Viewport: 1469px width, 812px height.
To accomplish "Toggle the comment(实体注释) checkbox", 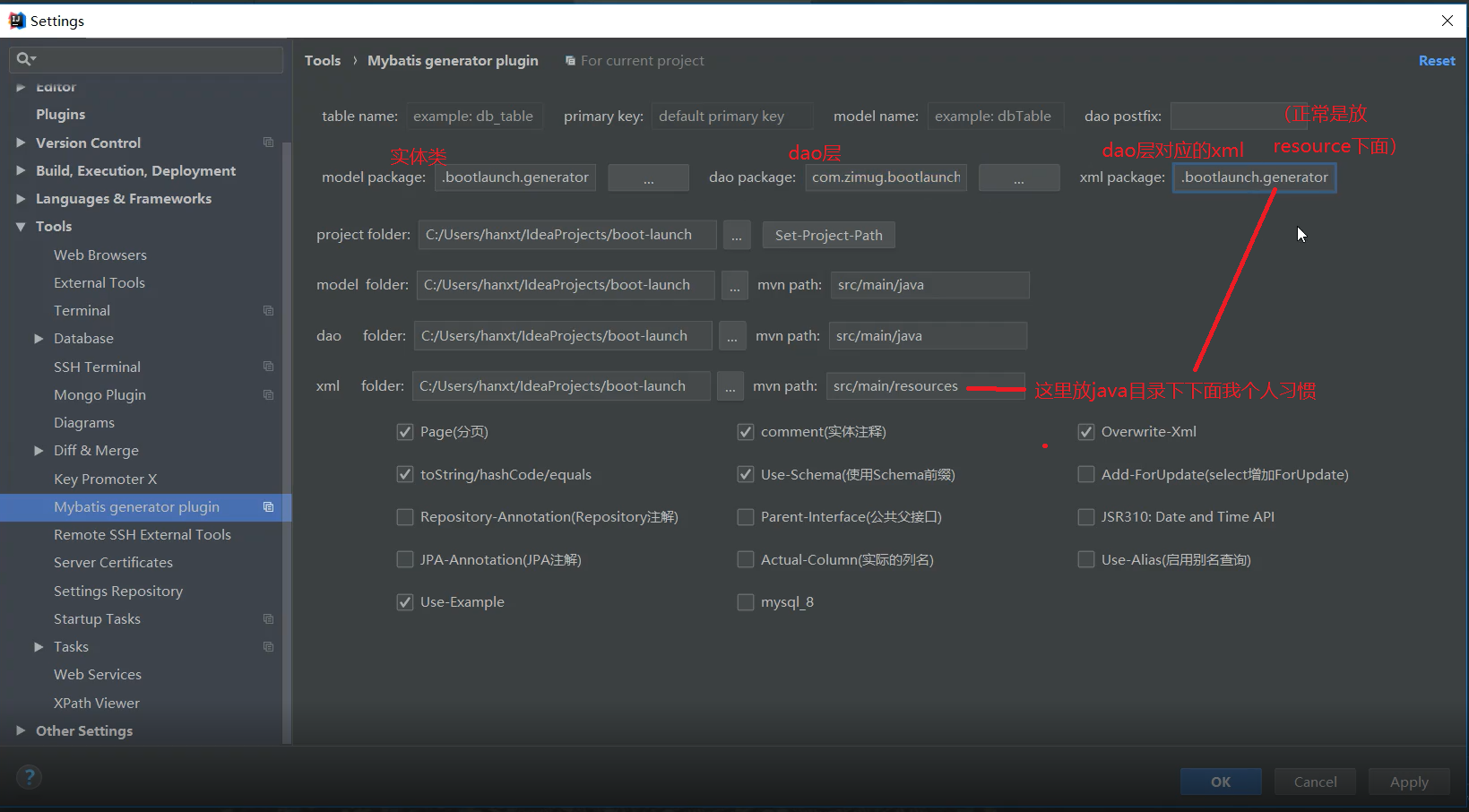I will [x=746, y=432].
